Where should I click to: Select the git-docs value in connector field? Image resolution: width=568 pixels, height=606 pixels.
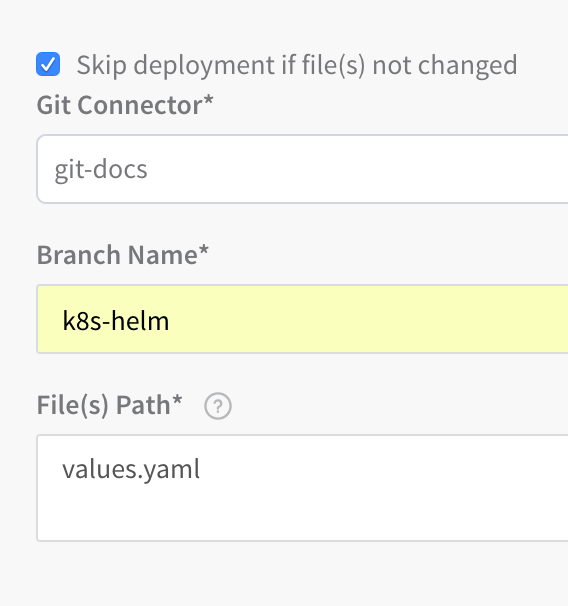pos(101,169)
